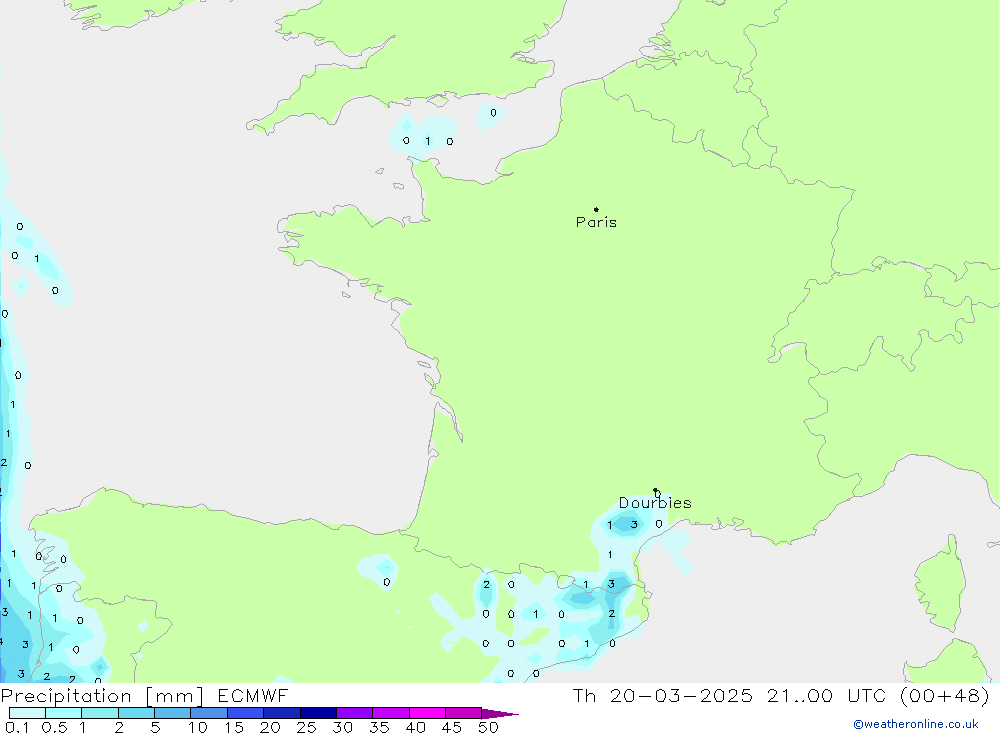The width and height of the screenshot is (1000, 733).
Task: Click the '25' legend scale label
Action: click(306, 727)
